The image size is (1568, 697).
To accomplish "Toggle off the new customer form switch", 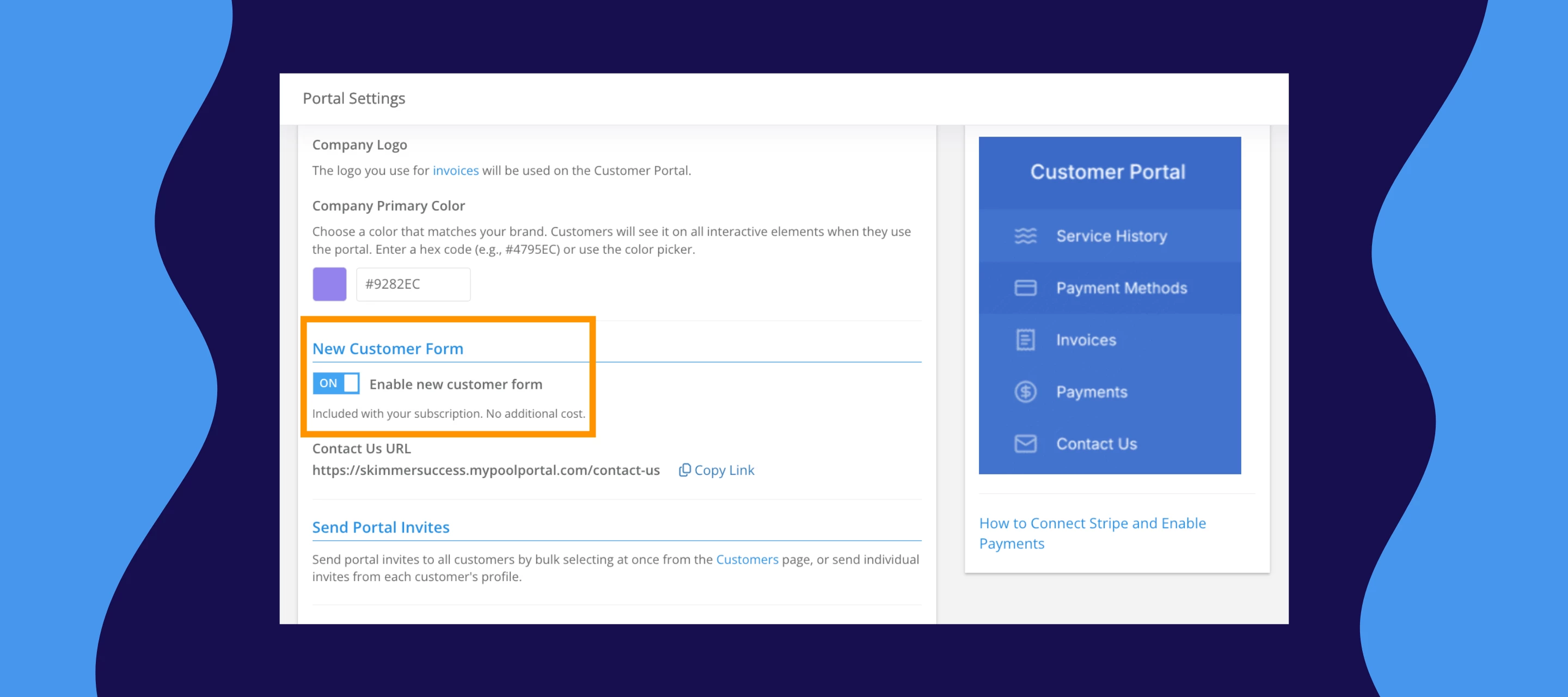I will tap(336, 383).
